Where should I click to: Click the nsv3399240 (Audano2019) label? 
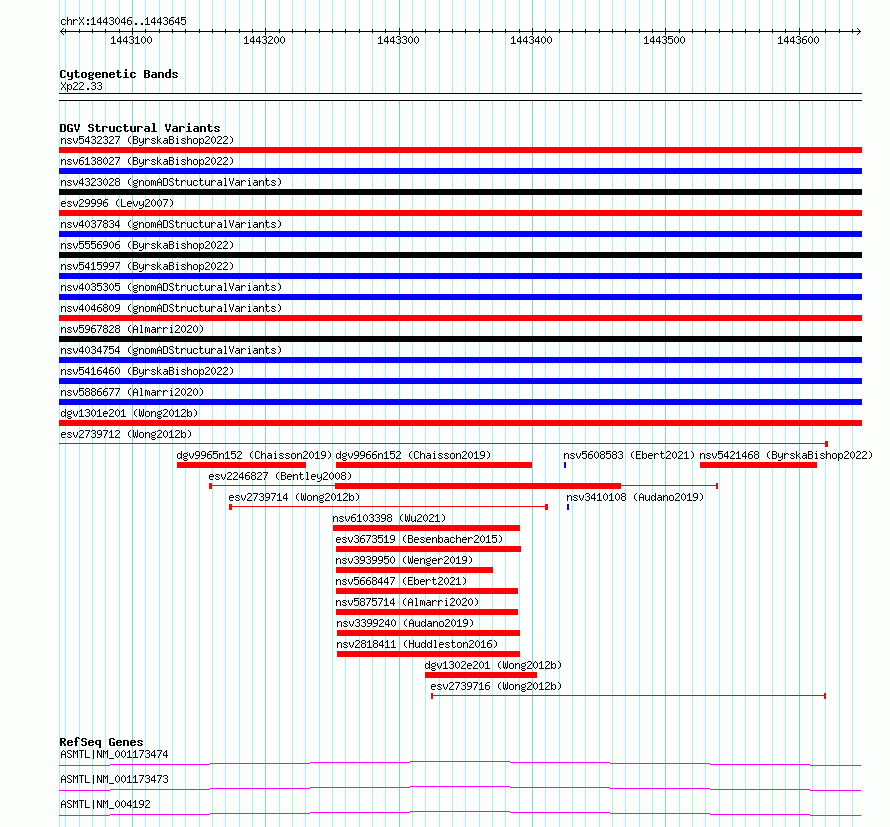coord(405,623)
